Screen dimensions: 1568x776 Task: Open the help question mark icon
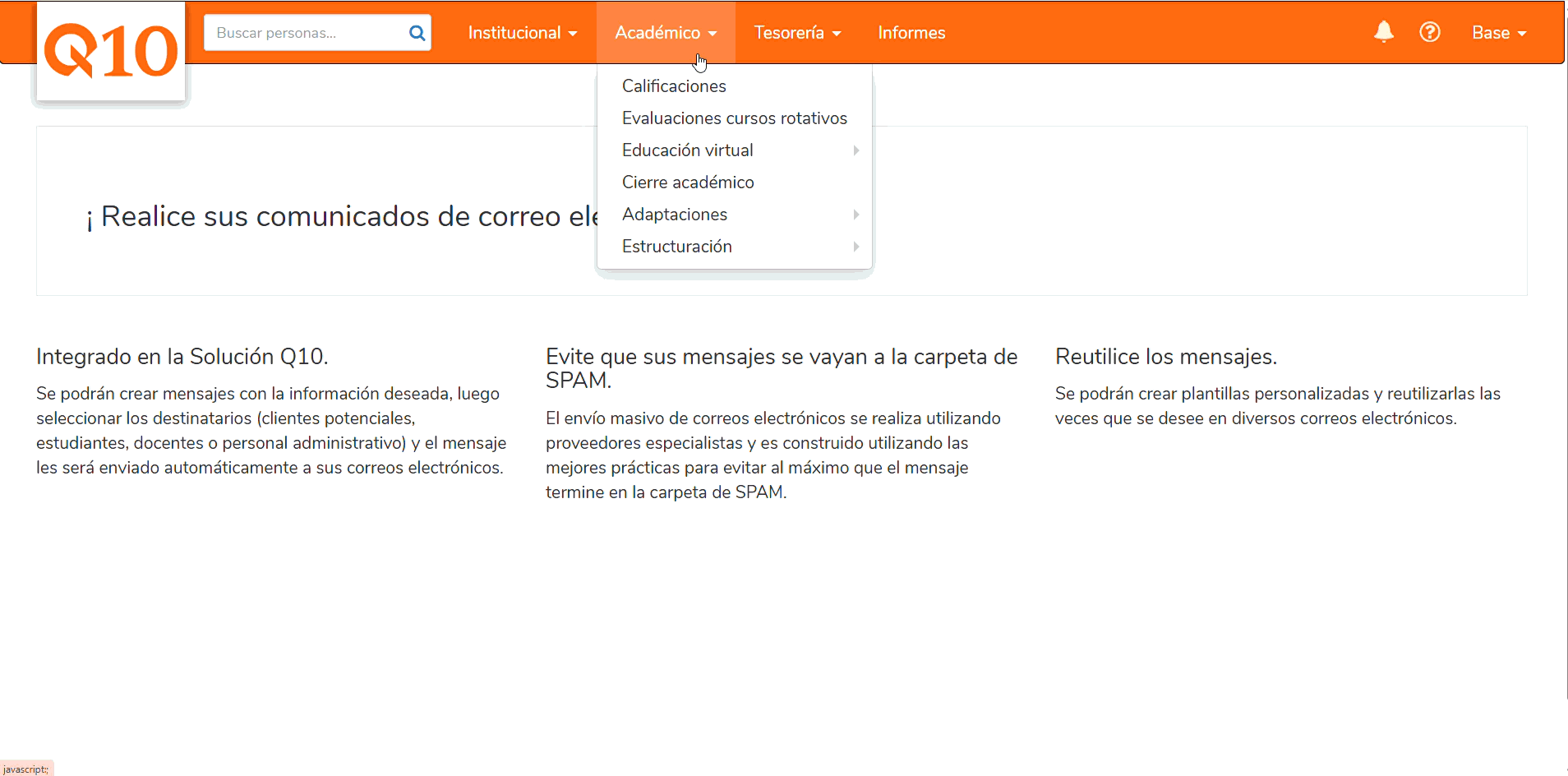1430,32
